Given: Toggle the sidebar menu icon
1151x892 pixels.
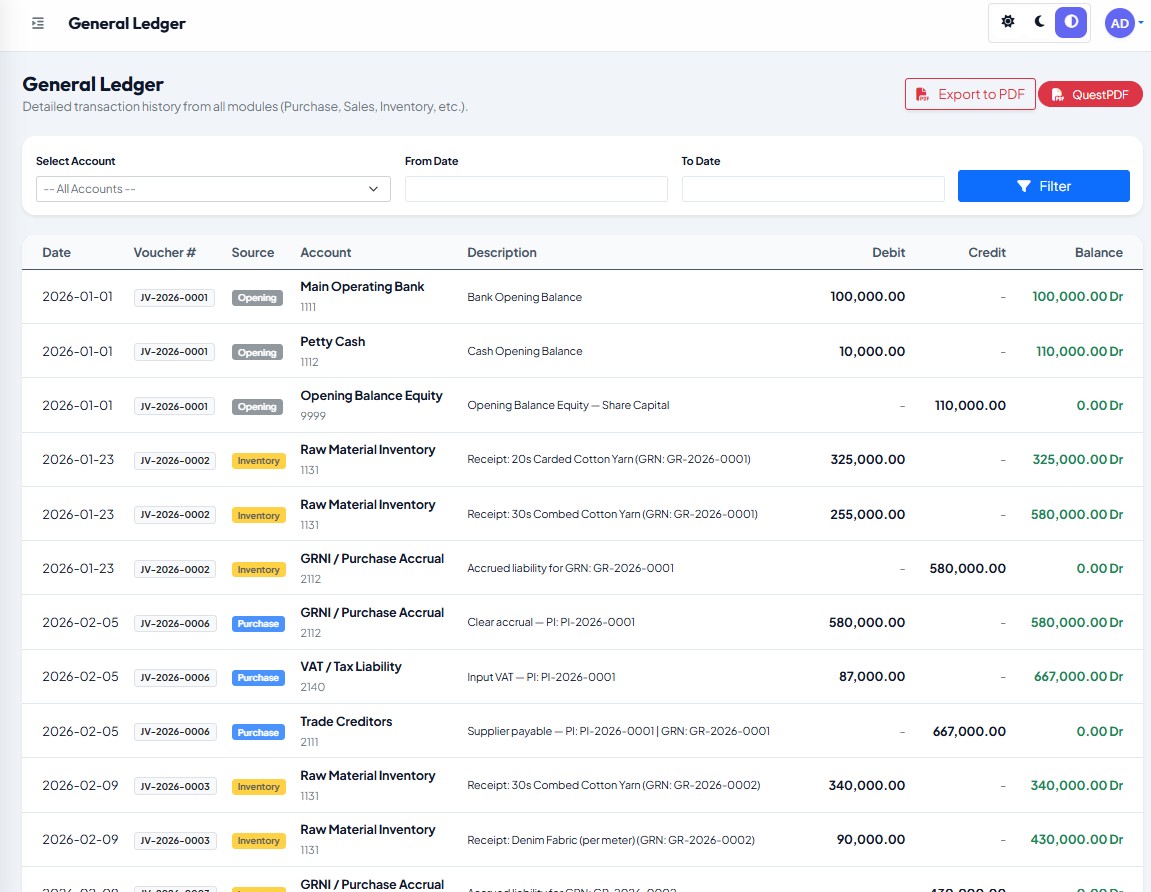Looking at the screenshot, I should click(38, 23).
